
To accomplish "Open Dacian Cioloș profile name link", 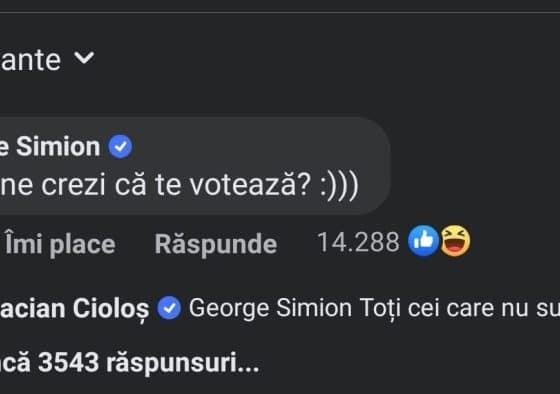I will tap(75, 309).
